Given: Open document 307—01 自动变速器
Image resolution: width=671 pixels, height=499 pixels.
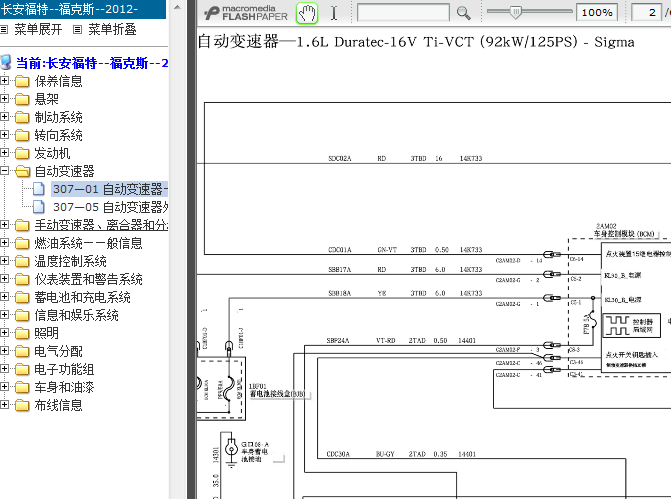Looking at the screenshot, I should (110, 189).
